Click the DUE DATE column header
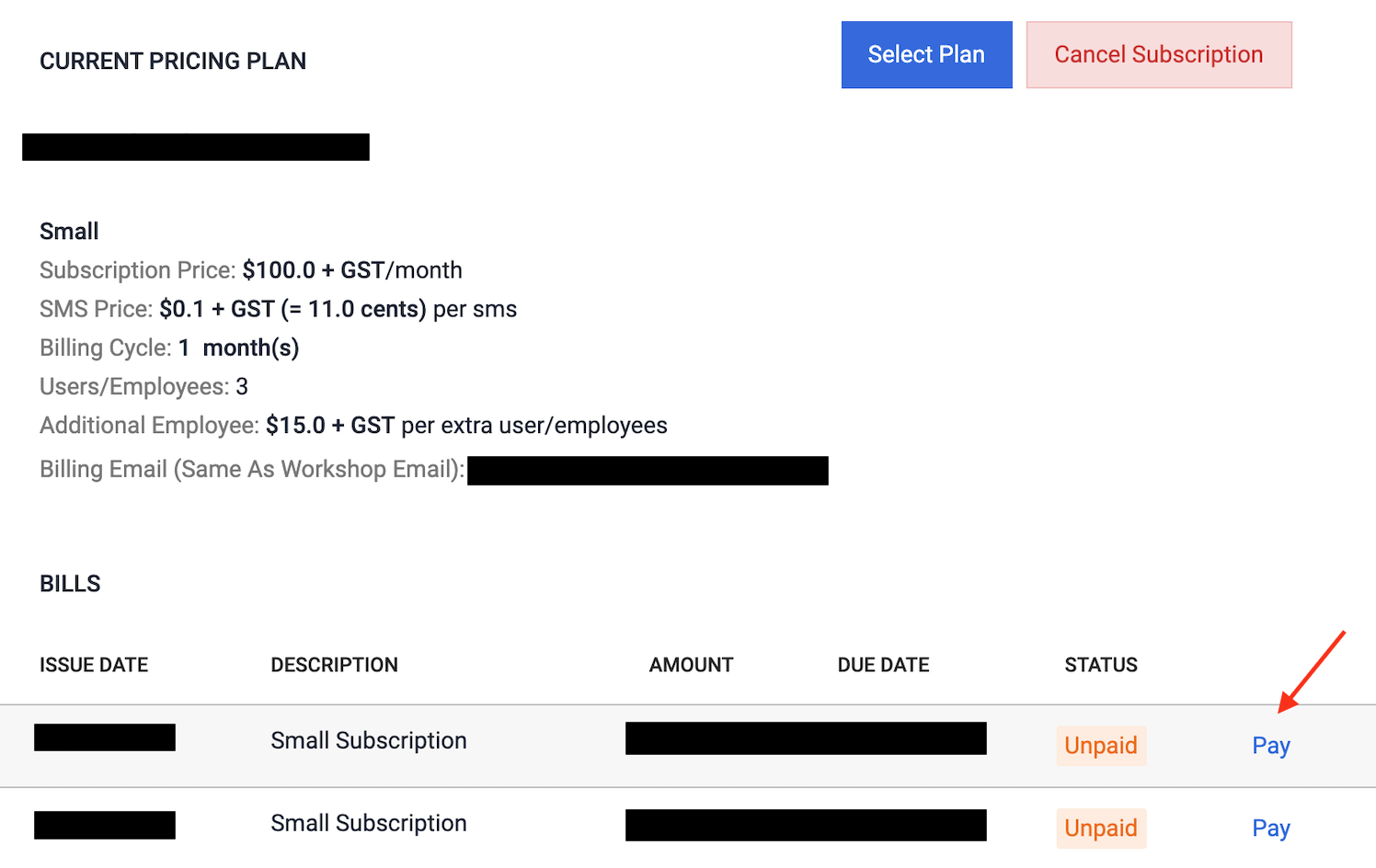1376x868 pixels. pos(883,665)
